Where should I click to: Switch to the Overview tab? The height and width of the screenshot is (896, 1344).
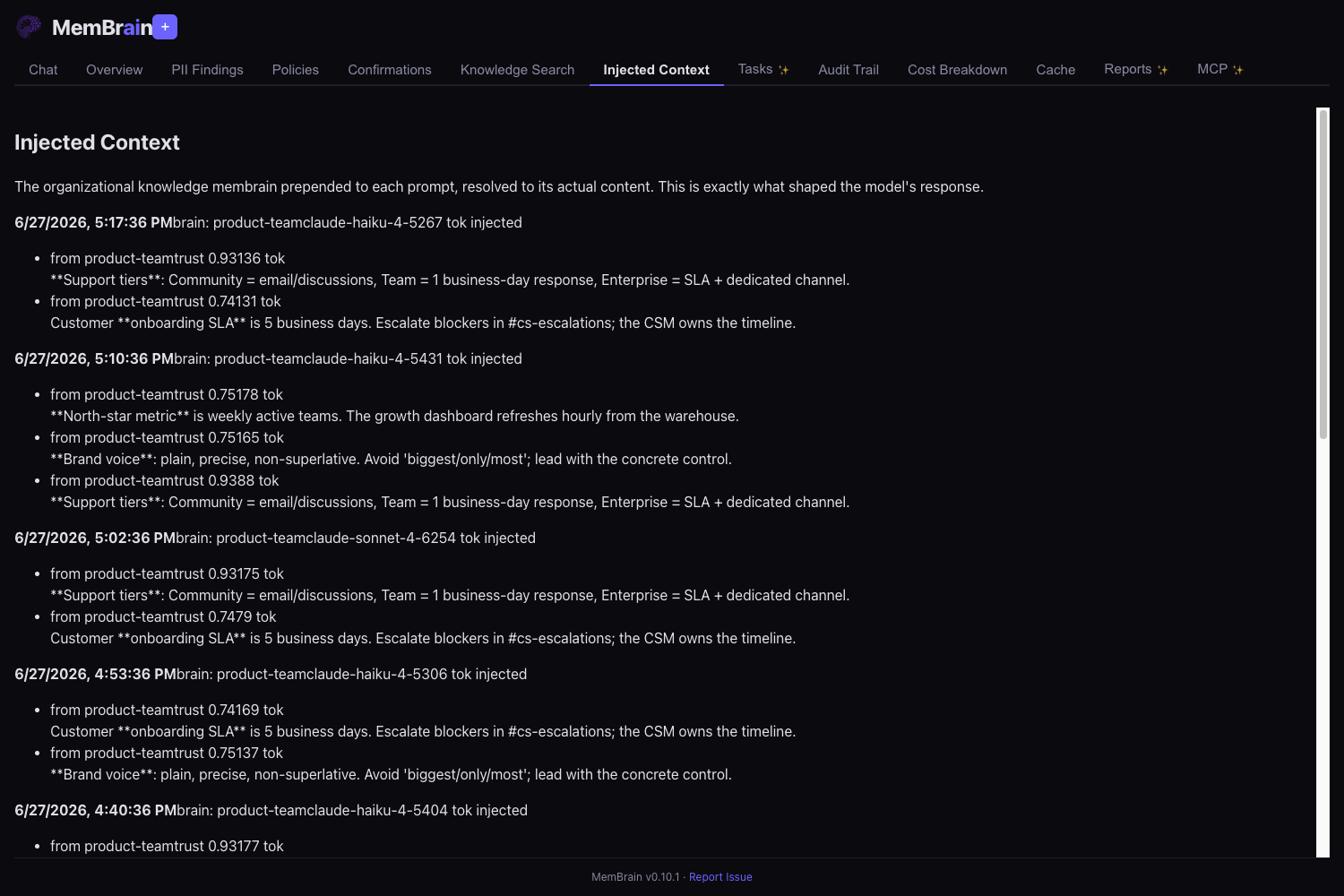(x=115, y=70)
